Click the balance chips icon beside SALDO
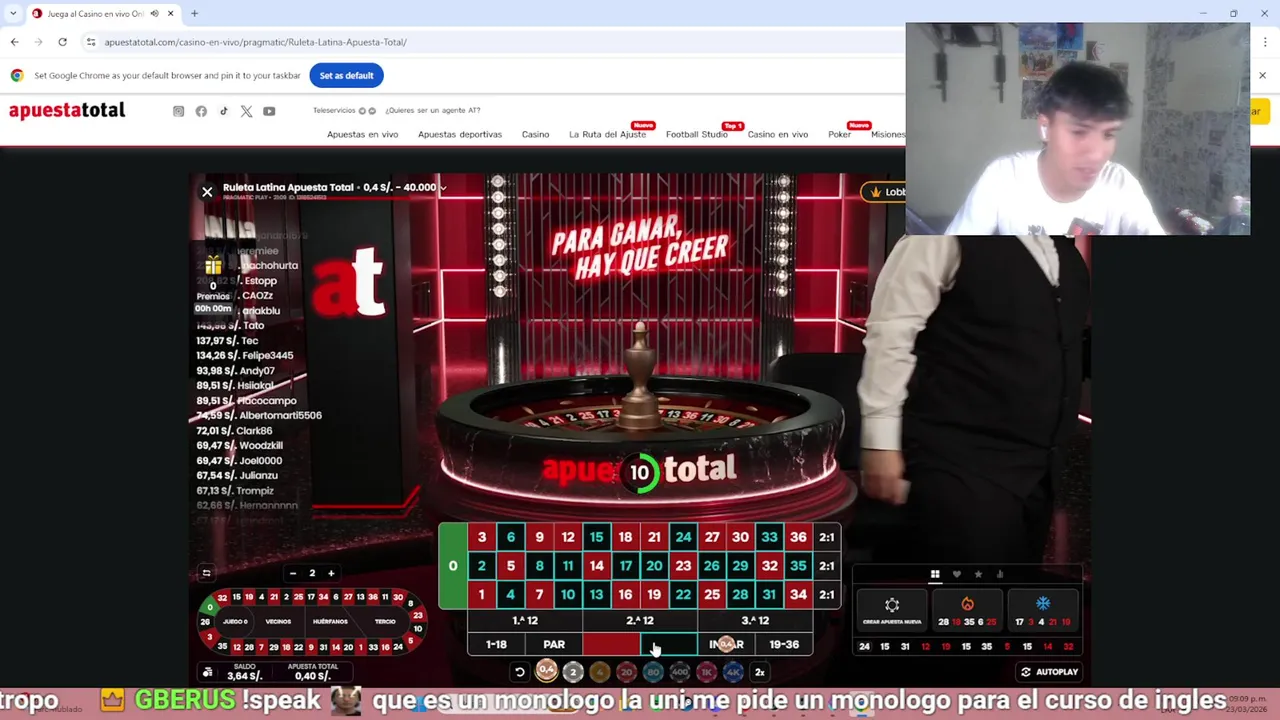 pos(207,672)
